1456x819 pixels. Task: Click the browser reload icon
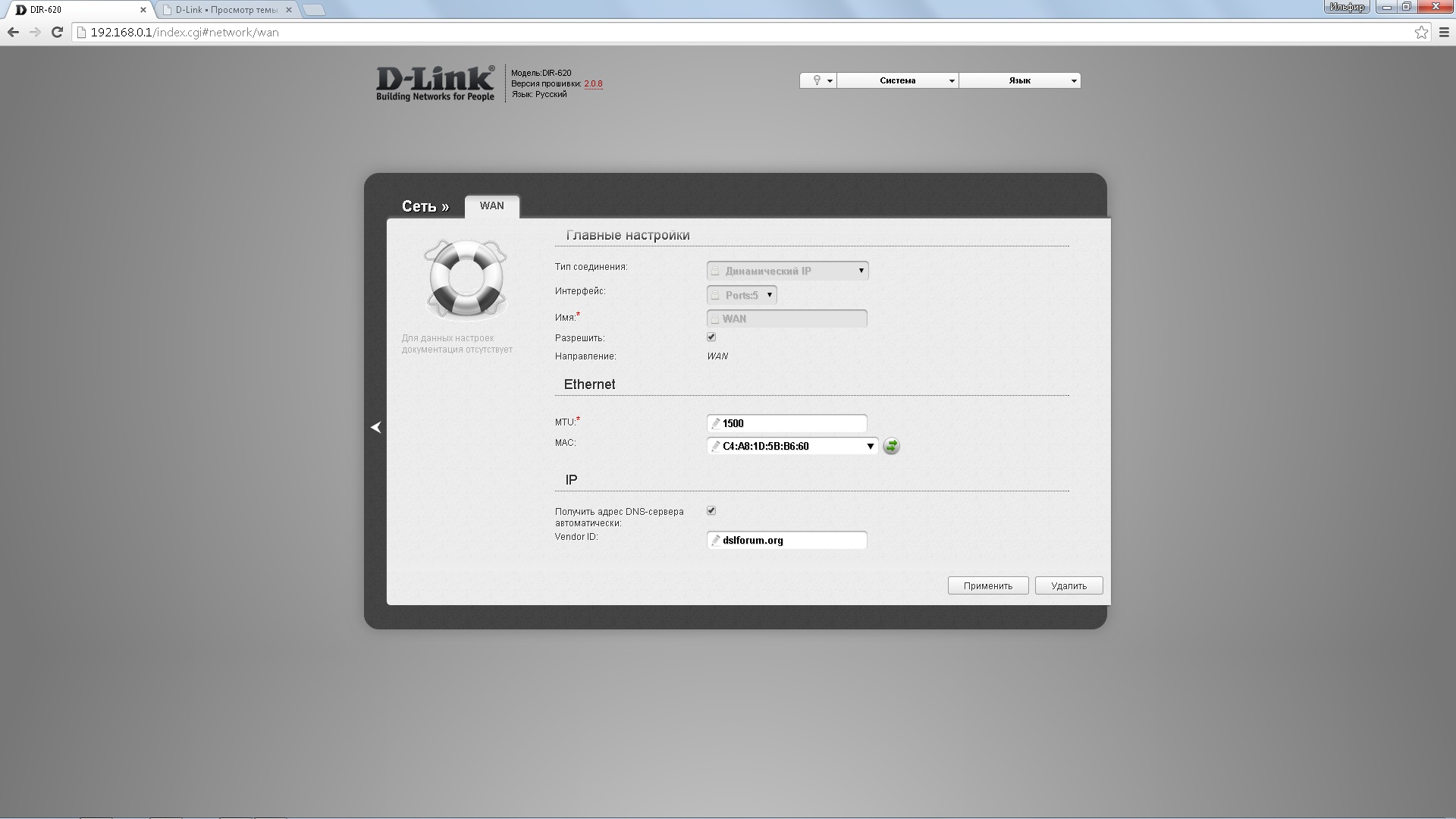(x=57, y=32)
